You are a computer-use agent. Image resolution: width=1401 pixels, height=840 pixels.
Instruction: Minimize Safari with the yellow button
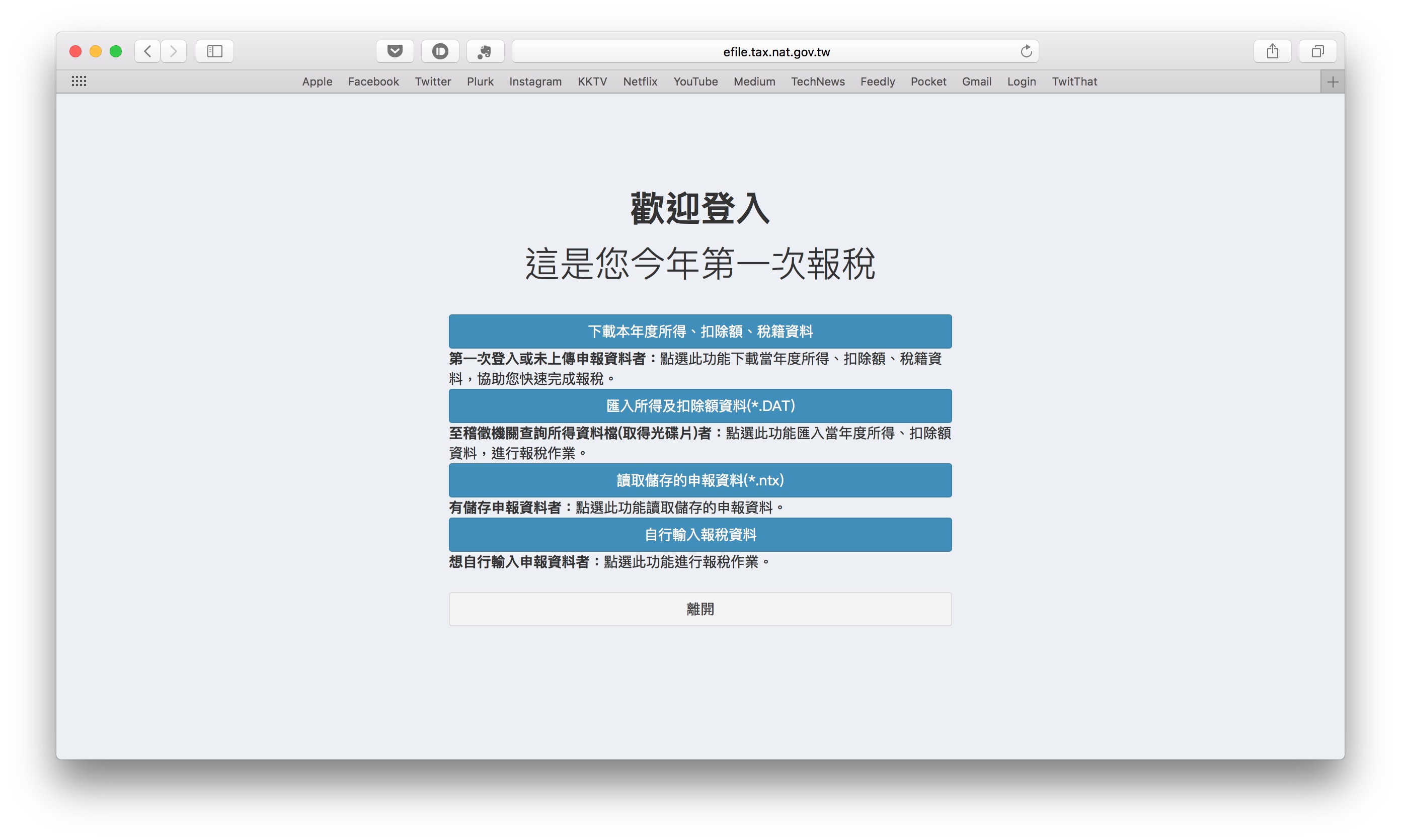[x=96, y=51]
